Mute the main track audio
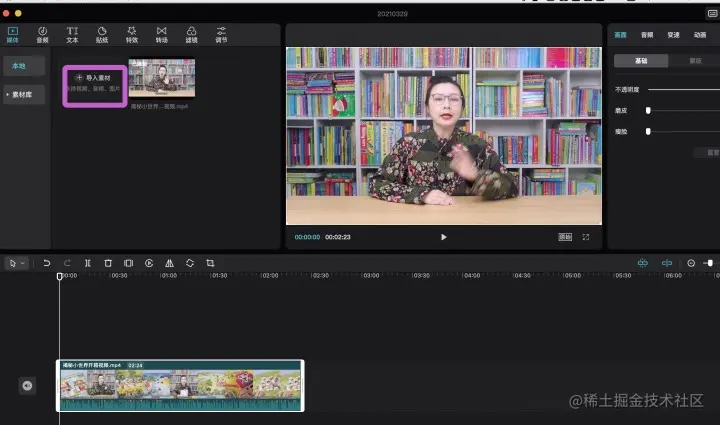 pyautogui.click(x=27, y=386)
